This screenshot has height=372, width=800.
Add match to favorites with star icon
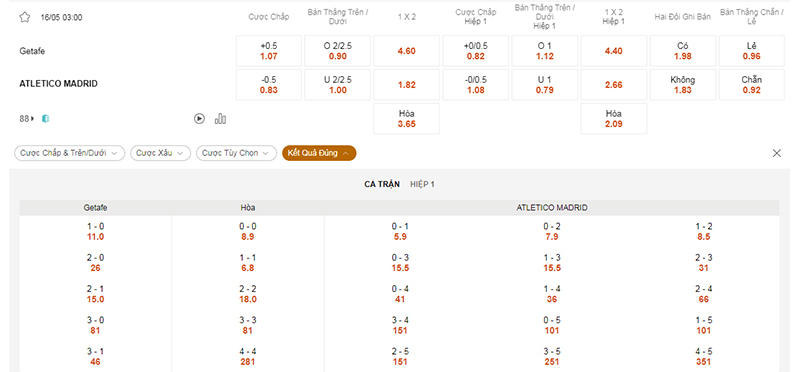[x=24, y=17]
